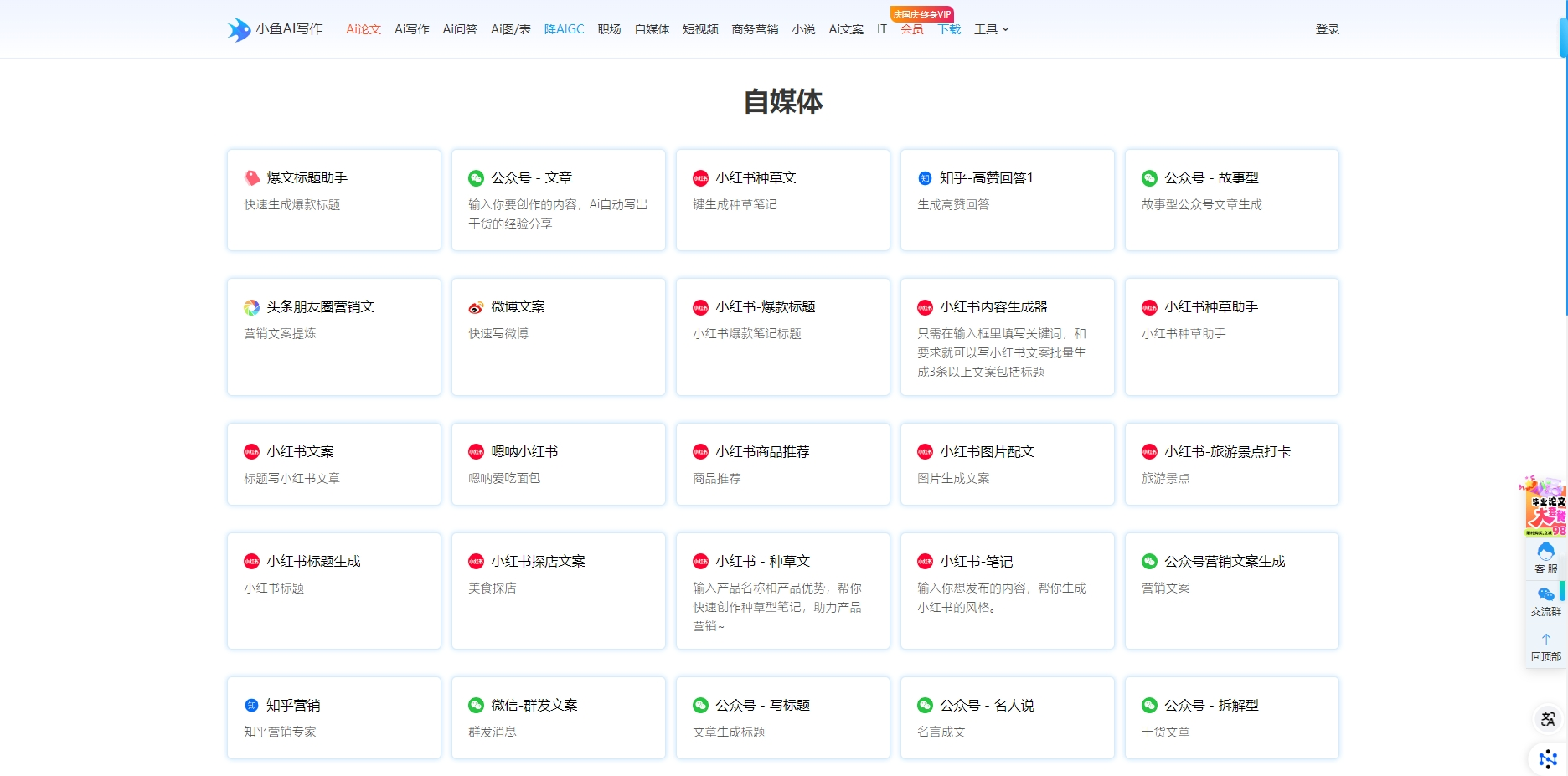Click the colorful icon of 头条朋友圈营销文

click(x=251, y=307)
